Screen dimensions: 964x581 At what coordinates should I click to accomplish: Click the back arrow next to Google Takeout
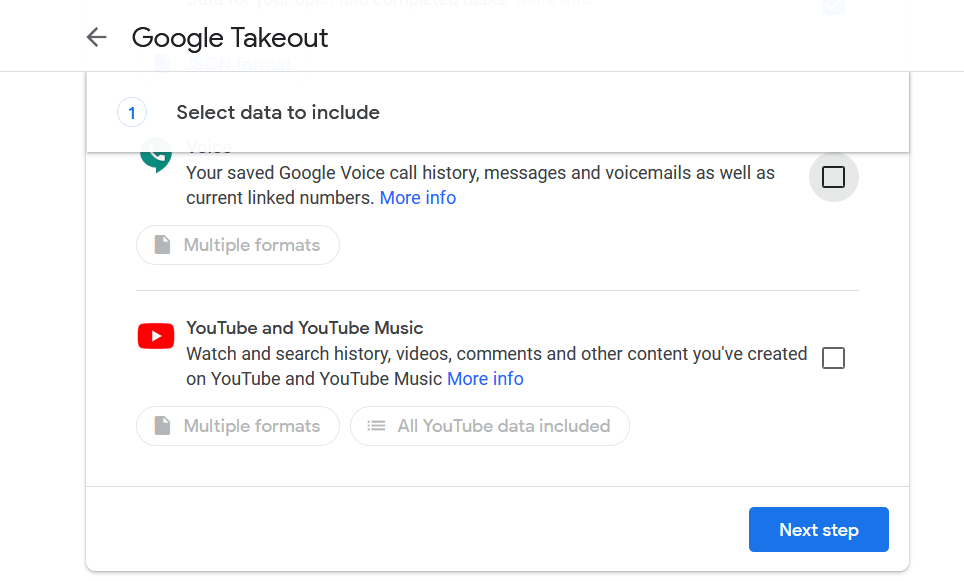(x=96, y=37)
